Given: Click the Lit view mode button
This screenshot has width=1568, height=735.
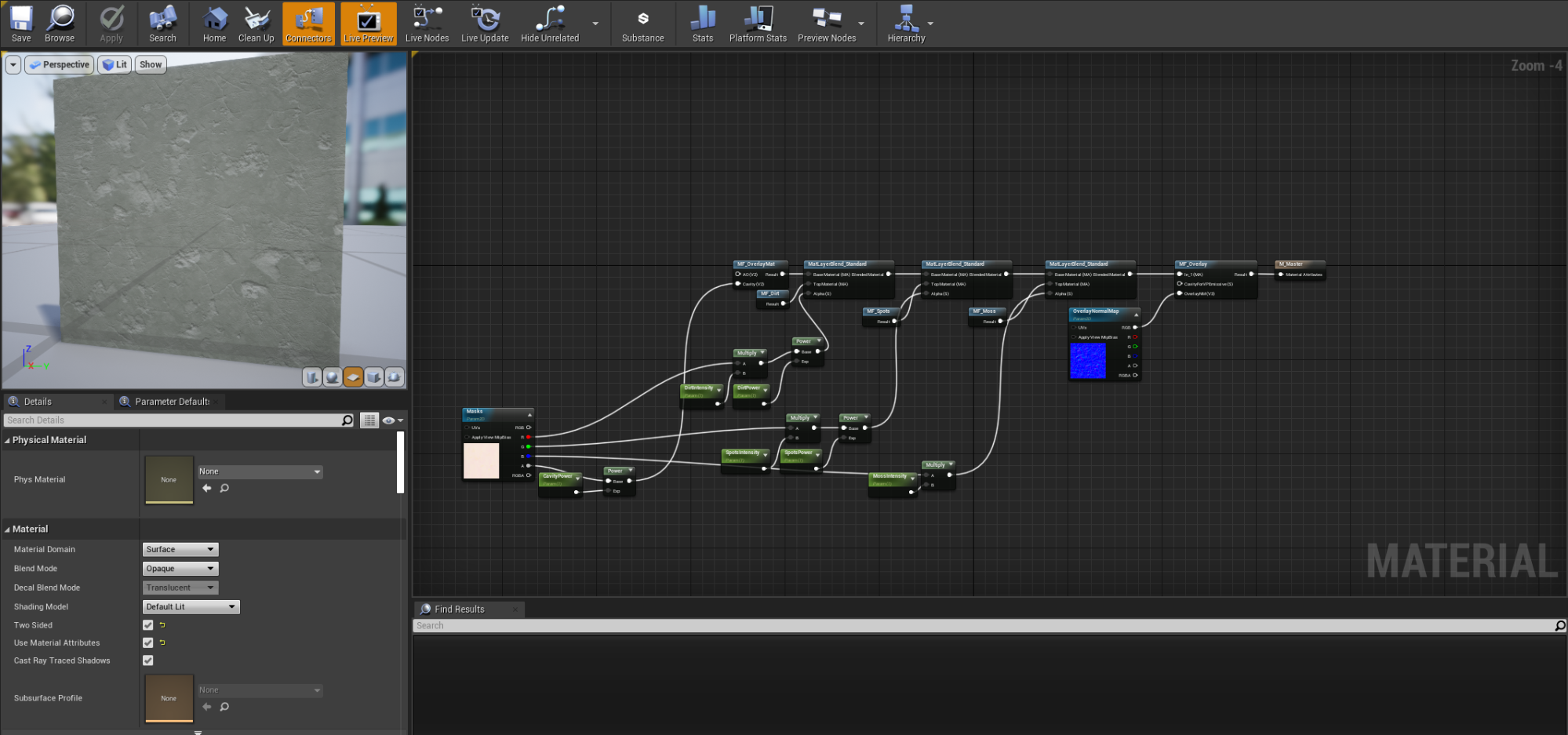Looking at the screenshot, I should [x=115, y=65].
